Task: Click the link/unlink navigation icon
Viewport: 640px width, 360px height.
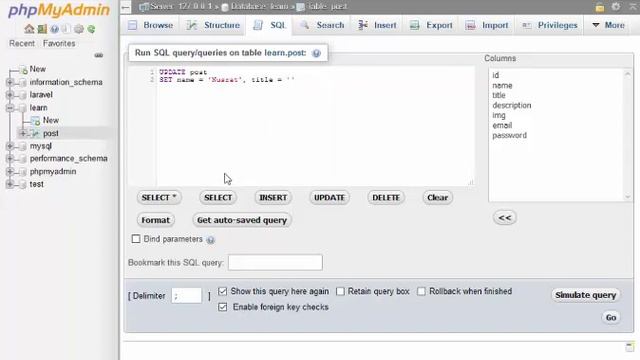Action: (99, 55)
